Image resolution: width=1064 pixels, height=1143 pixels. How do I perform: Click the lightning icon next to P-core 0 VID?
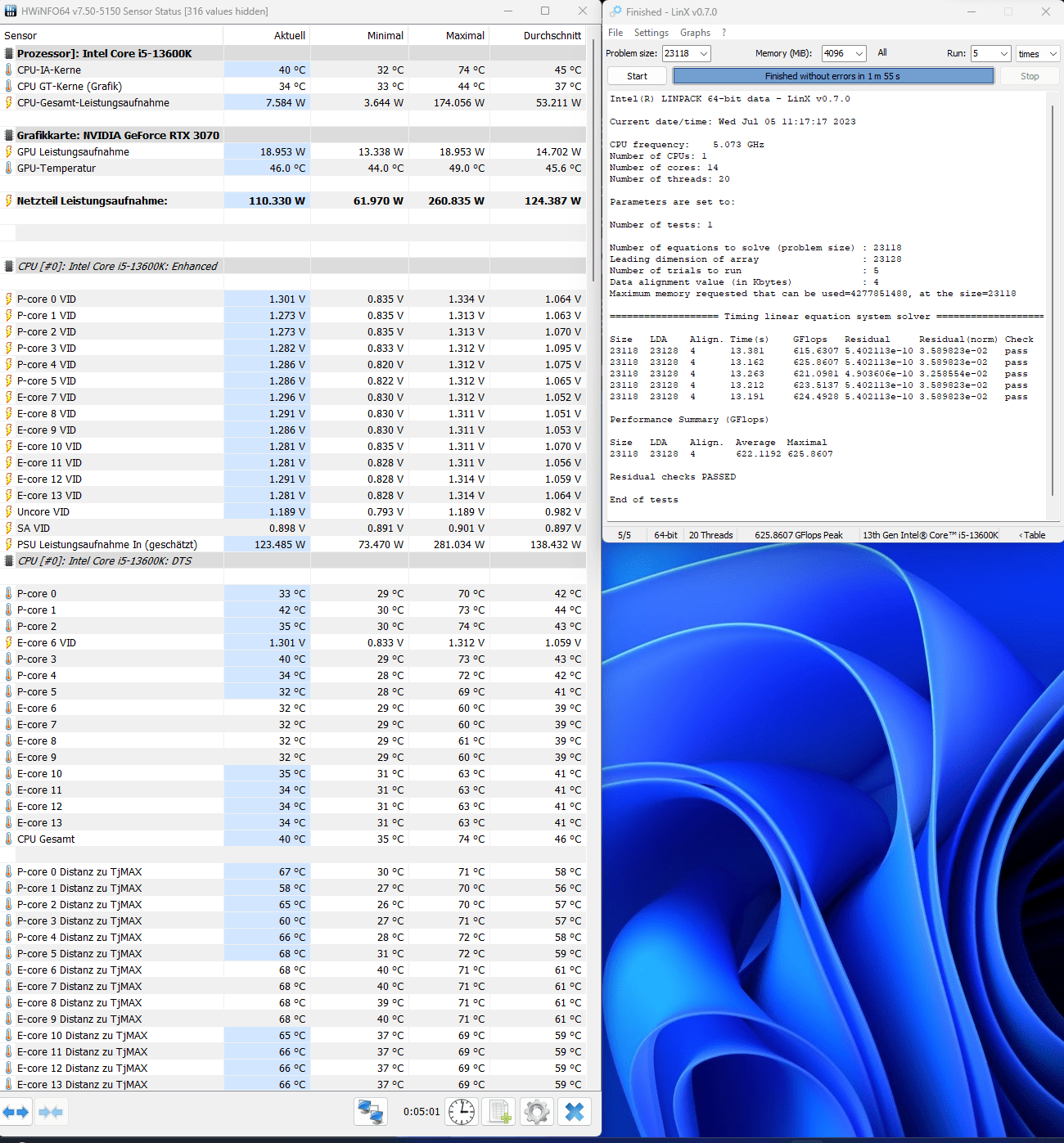click(x=9, y=299)
